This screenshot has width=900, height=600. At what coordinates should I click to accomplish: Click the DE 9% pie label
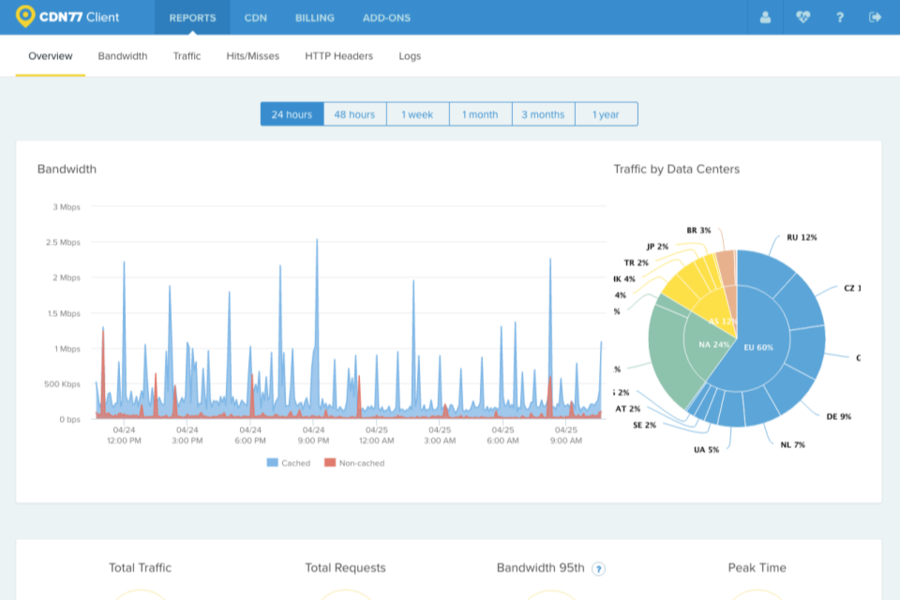click(x=839, y=416)
